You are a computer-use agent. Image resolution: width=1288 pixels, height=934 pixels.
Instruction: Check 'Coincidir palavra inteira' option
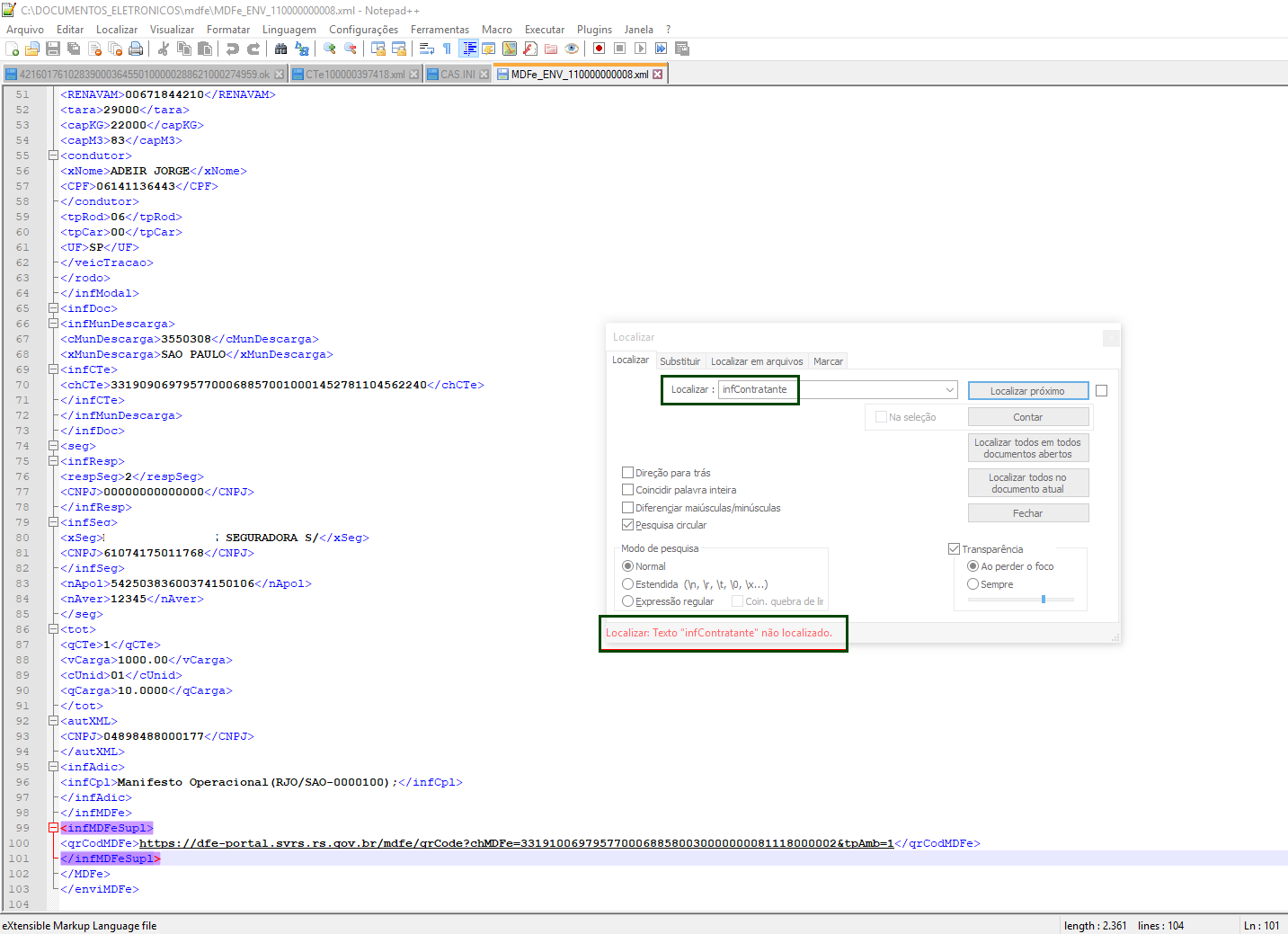628,490
